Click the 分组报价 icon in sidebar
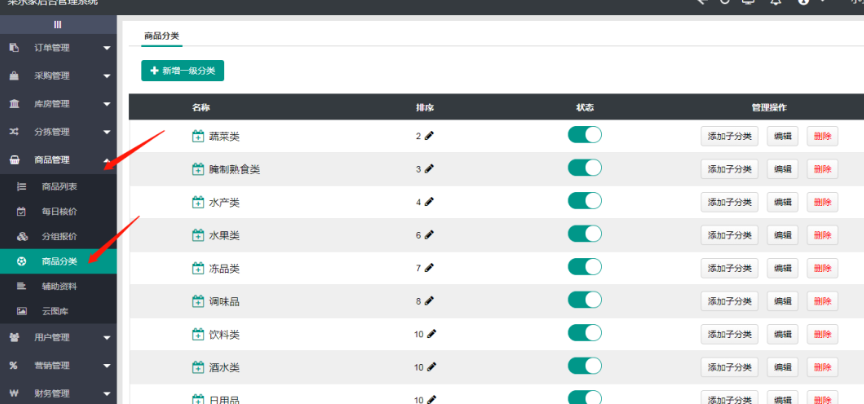Viewport: 864px width, 404px height. click(21, 236)
